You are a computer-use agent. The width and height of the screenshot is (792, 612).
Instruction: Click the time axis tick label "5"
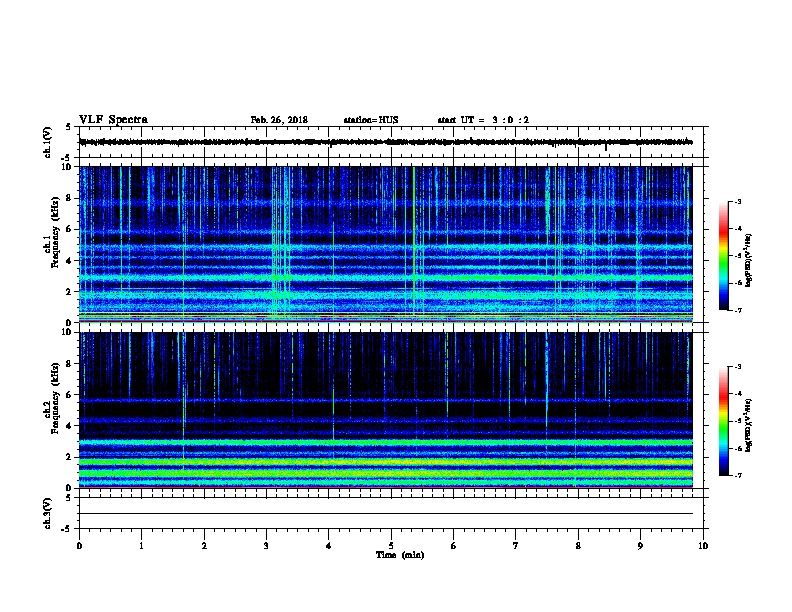pyautogui.click(x=391, y=545)
